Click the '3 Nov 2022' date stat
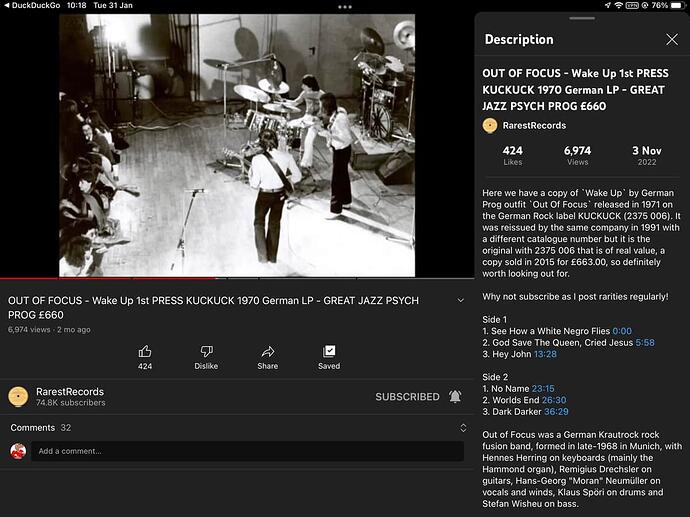Image resolution: width=690 pixels, height=517 pixels. tap(646, 156)
